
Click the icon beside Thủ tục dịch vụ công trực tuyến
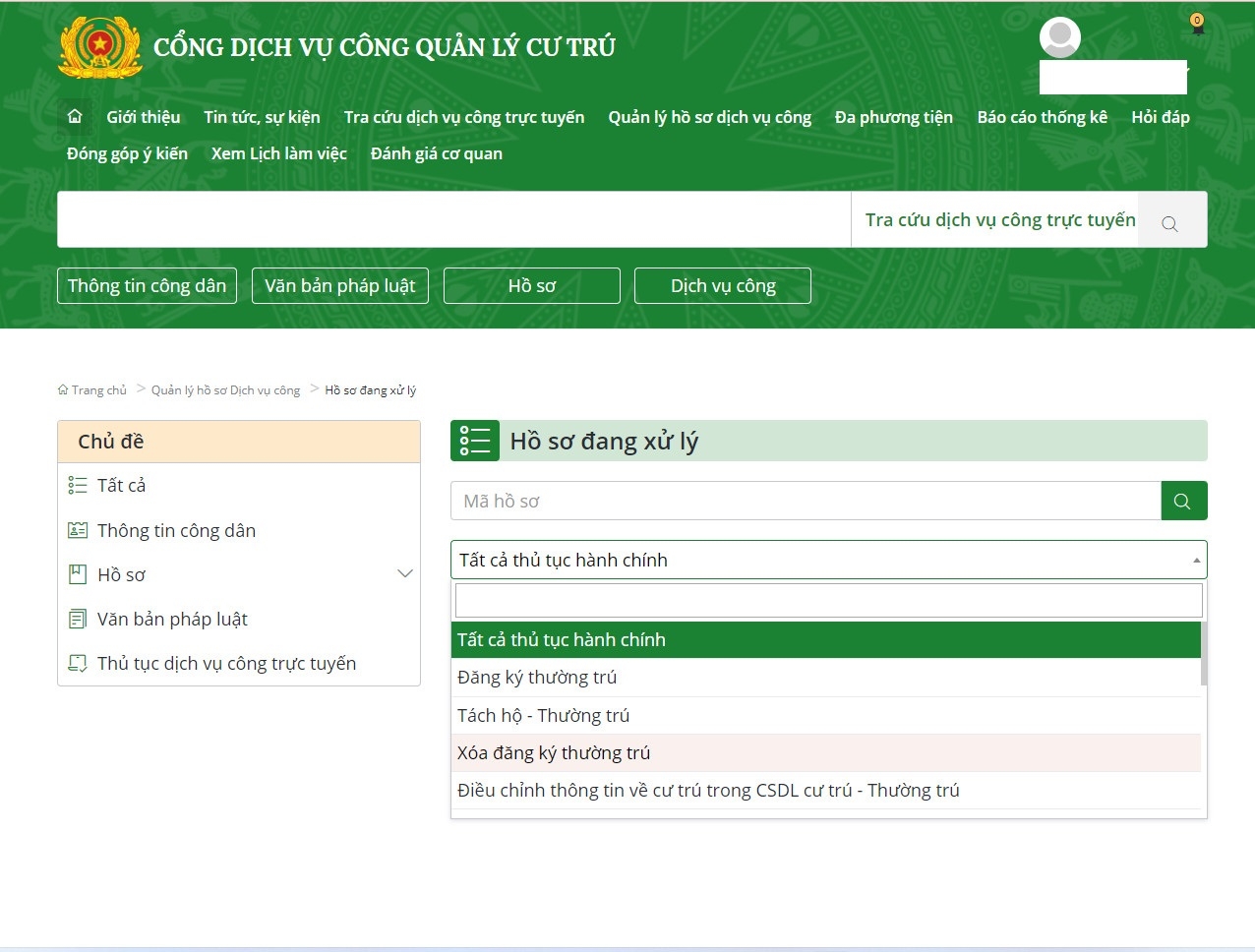(78, 663)
